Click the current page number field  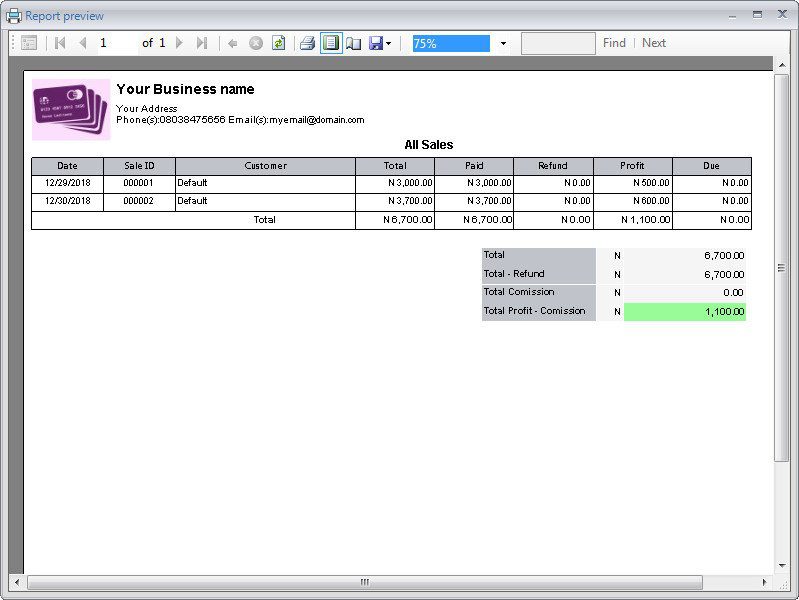[x=117, y=43]
